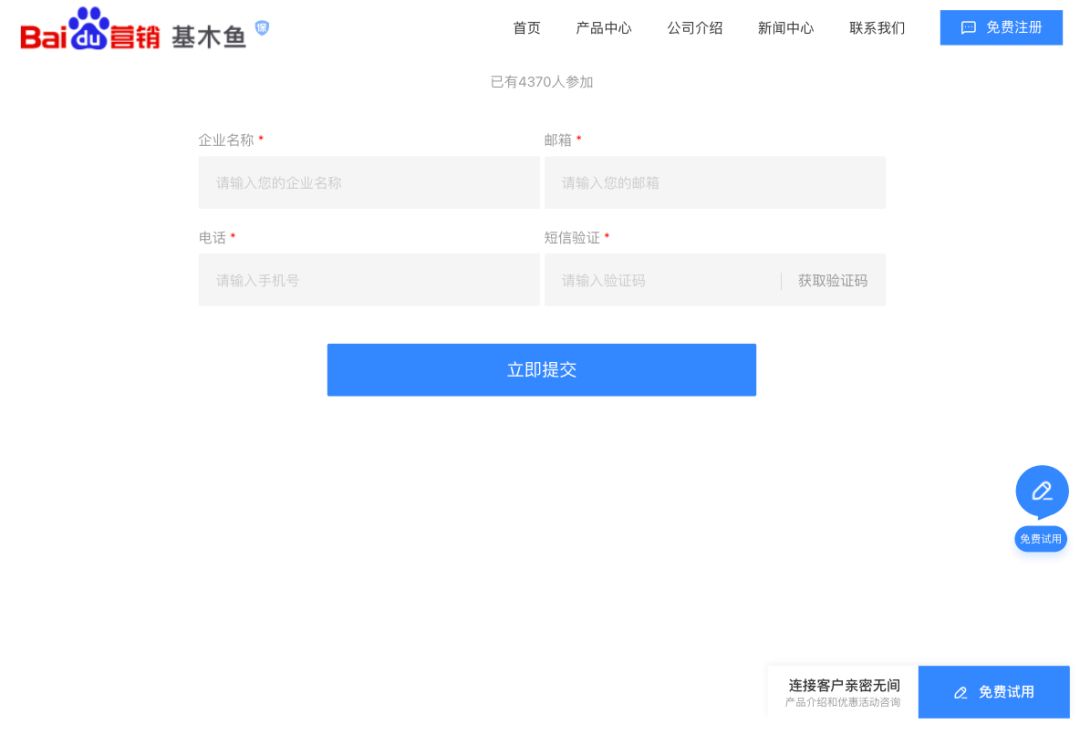Image resolution: width=1080 pixels, height=735 pixels.
Task: Click the chat bubble icon in 免费注册
Action: coord(967,28)
